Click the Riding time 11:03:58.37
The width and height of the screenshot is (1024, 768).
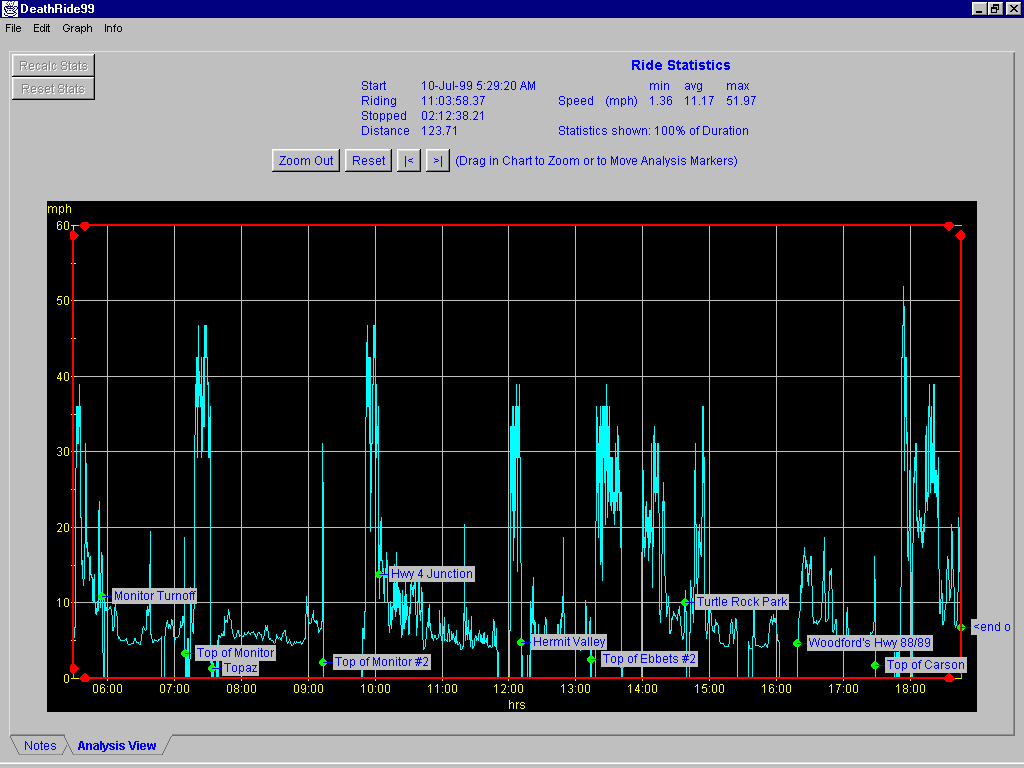click(x=453, y=101)
